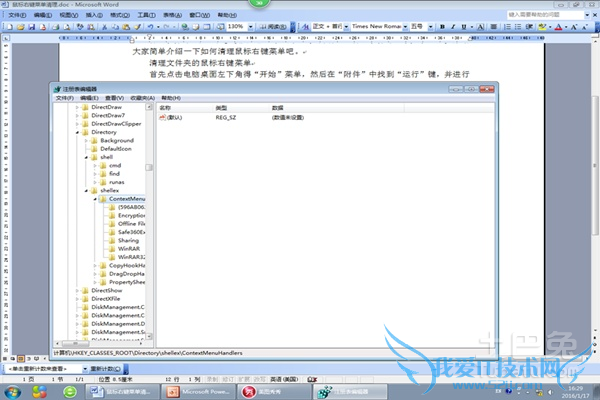The width and height of the screenshot is (600, 400).
Task: Open Word's Tools menu
Action: click(146, 15)
